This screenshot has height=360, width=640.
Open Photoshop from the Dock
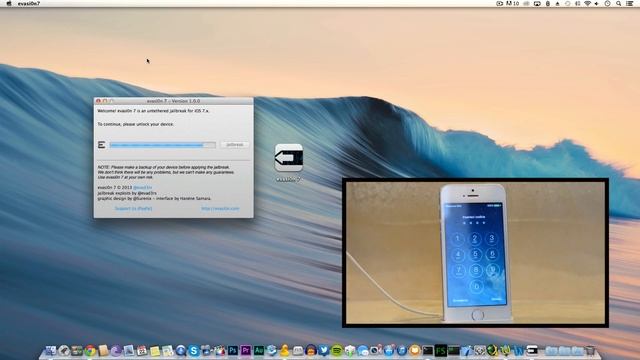pyautogui.click(x=233, y=350)
